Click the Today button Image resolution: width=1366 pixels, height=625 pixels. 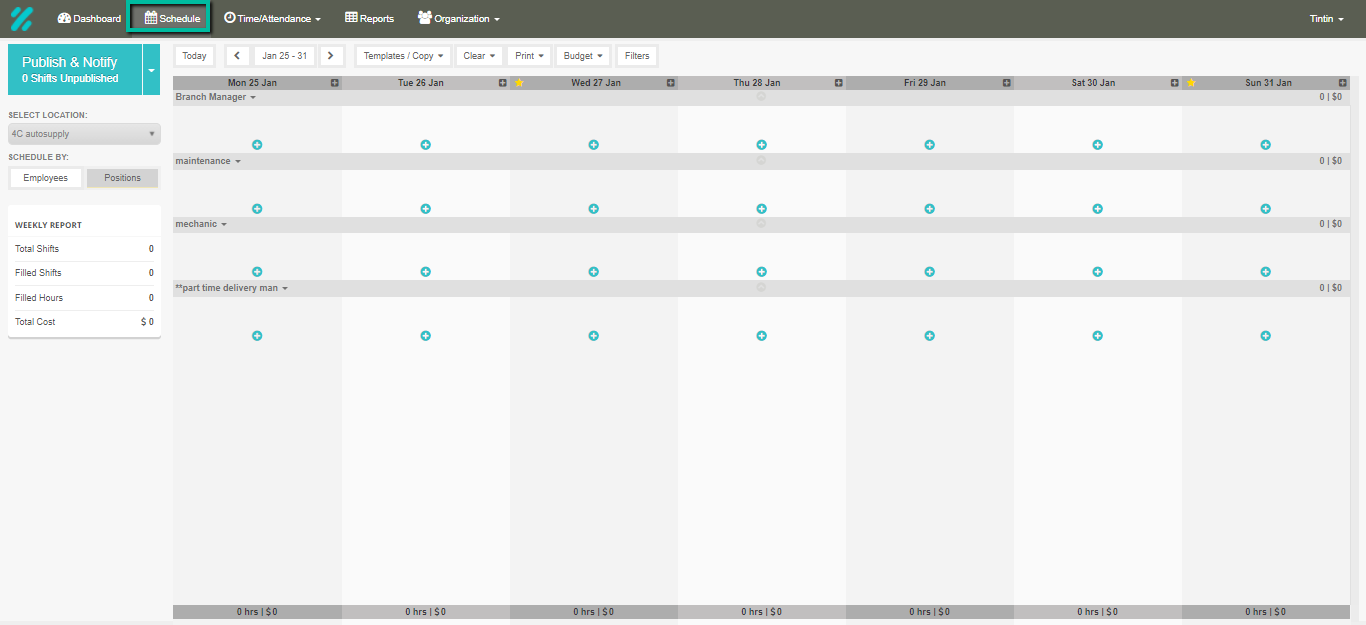click(x=195, y=56)
